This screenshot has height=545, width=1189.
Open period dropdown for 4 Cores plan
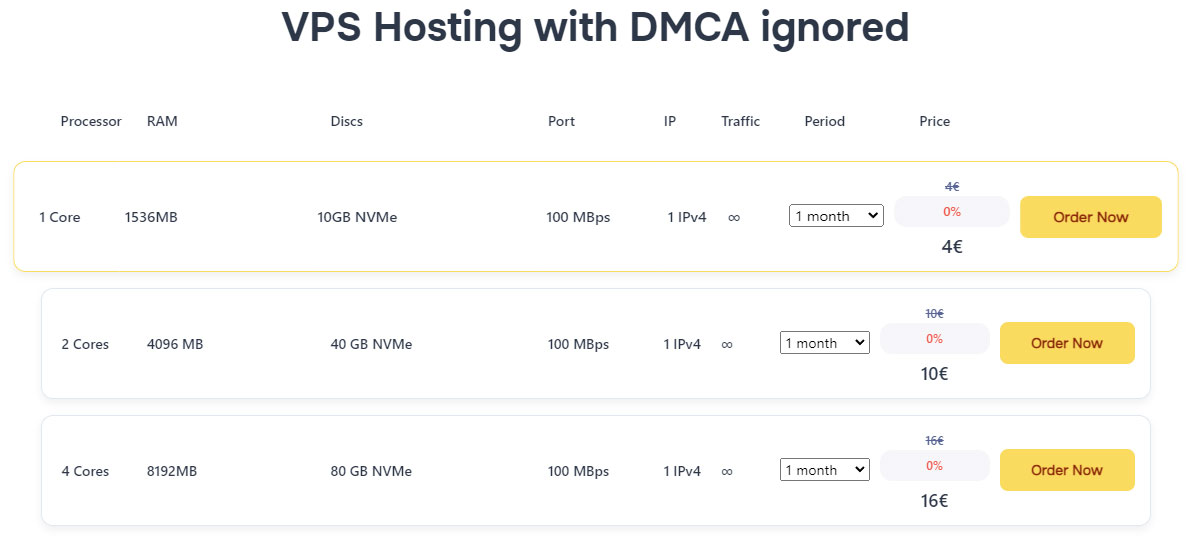(825, 470)
